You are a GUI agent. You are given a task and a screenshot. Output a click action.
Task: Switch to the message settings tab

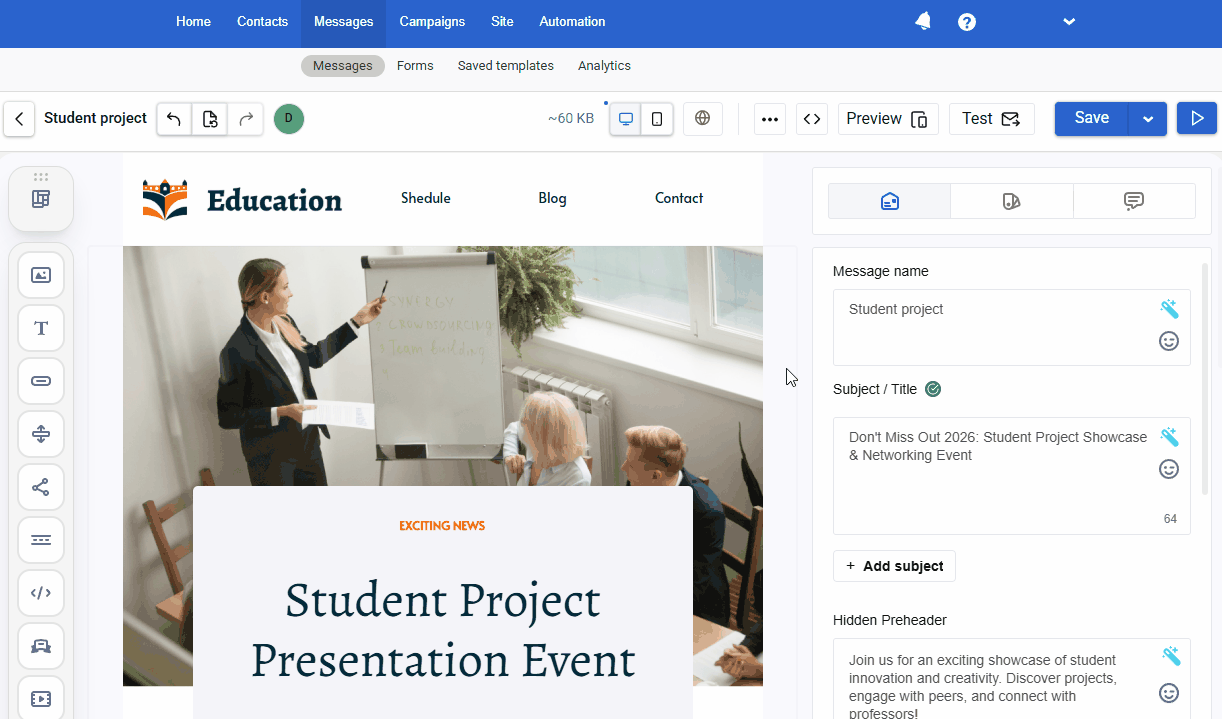click(x=890, y=201)
